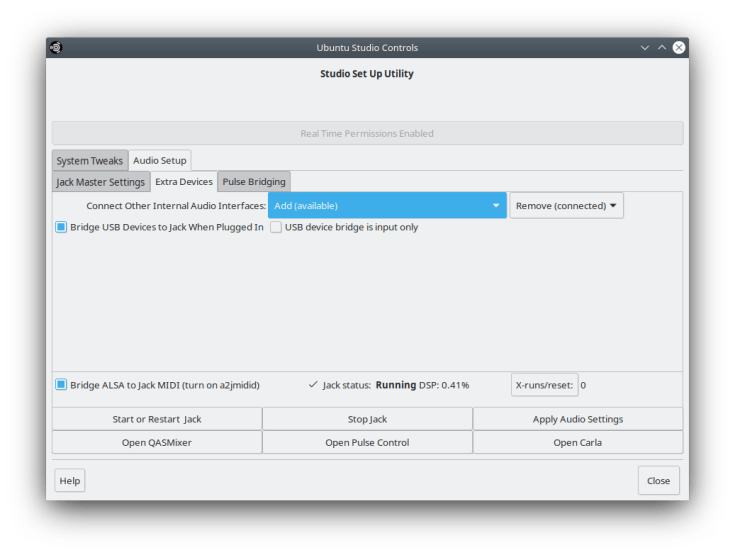The width and height of the screenshot is (735, 555).
Task: Select the Extra Devices tab
Action: pos(183,182)
